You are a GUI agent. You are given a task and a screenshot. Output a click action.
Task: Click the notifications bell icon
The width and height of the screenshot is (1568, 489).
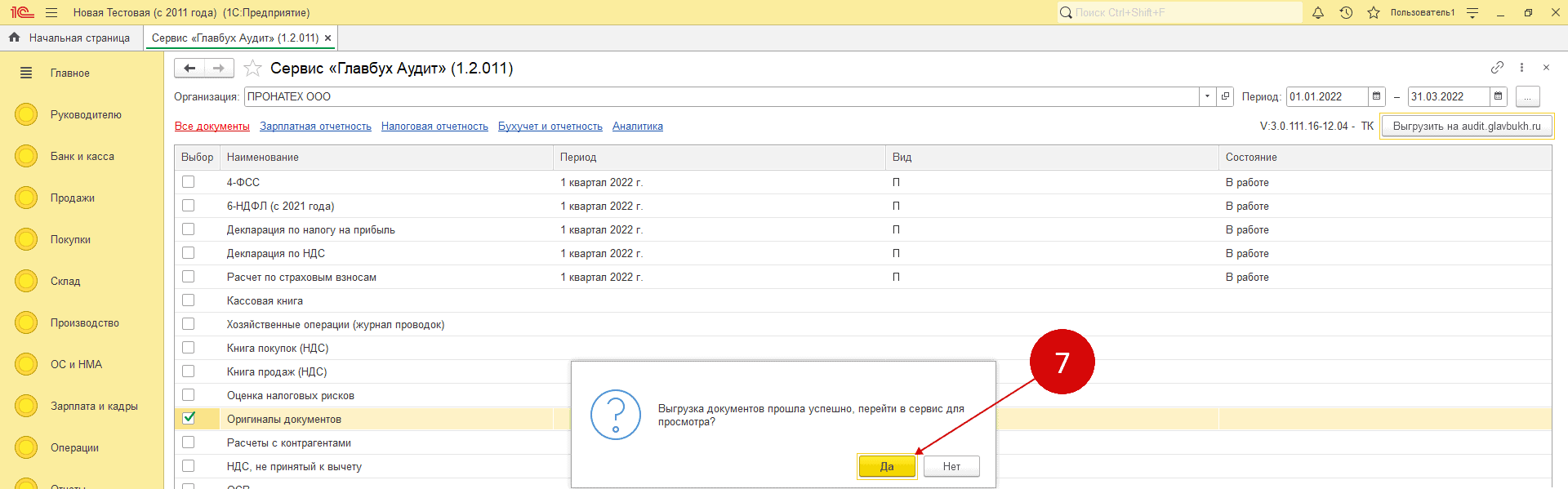(x=1317, y=12)
